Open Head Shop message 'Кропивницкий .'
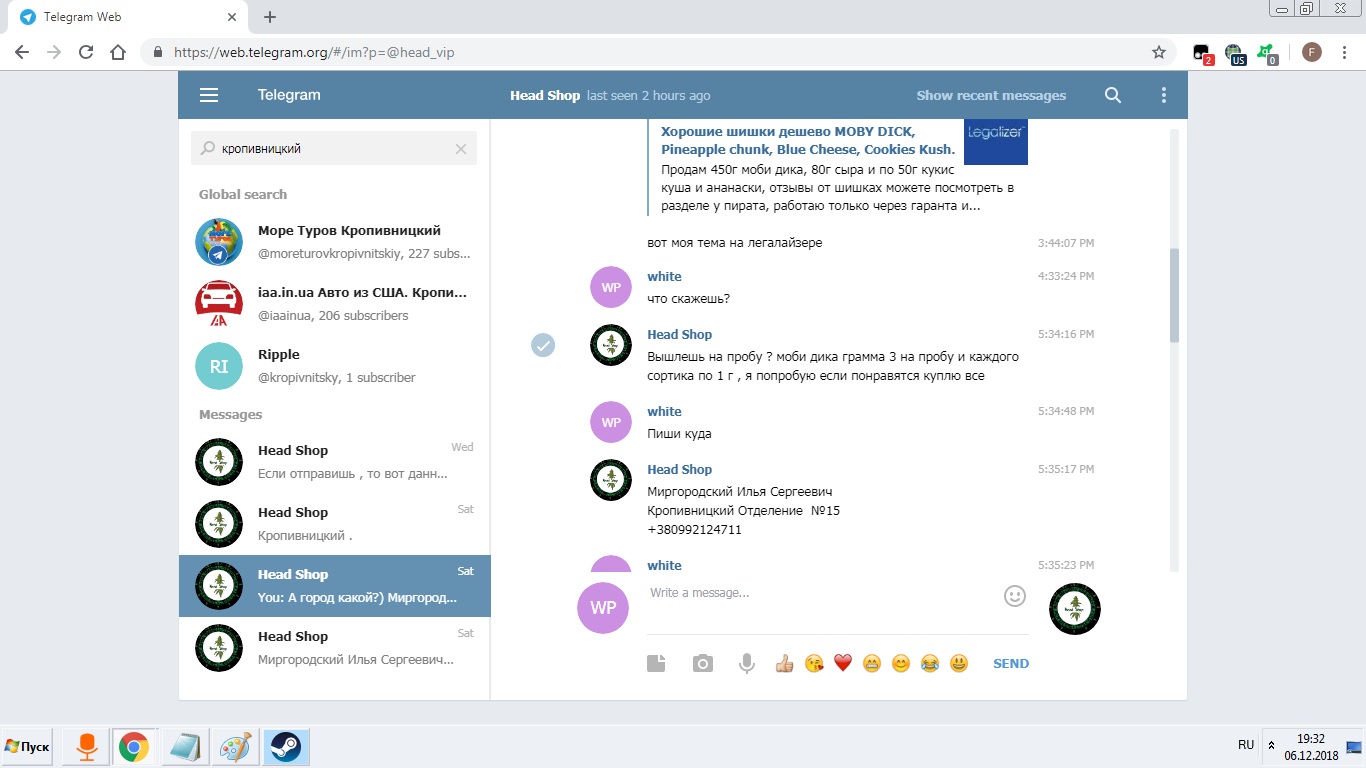Screen dimensions: 1366x768 pyautogui.click(x=335, y=524)
